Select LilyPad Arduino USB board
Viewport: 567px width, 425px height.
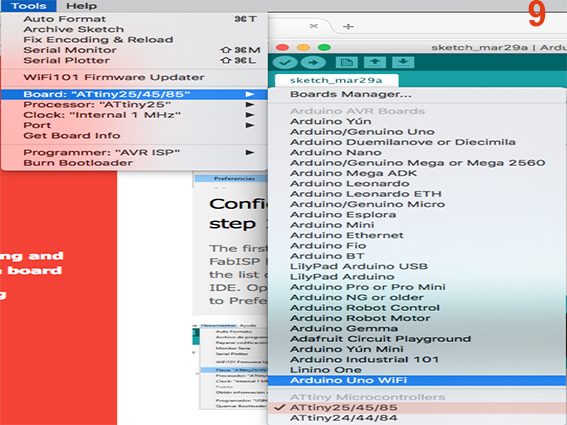pyautogui.click(x=417, y=267)
